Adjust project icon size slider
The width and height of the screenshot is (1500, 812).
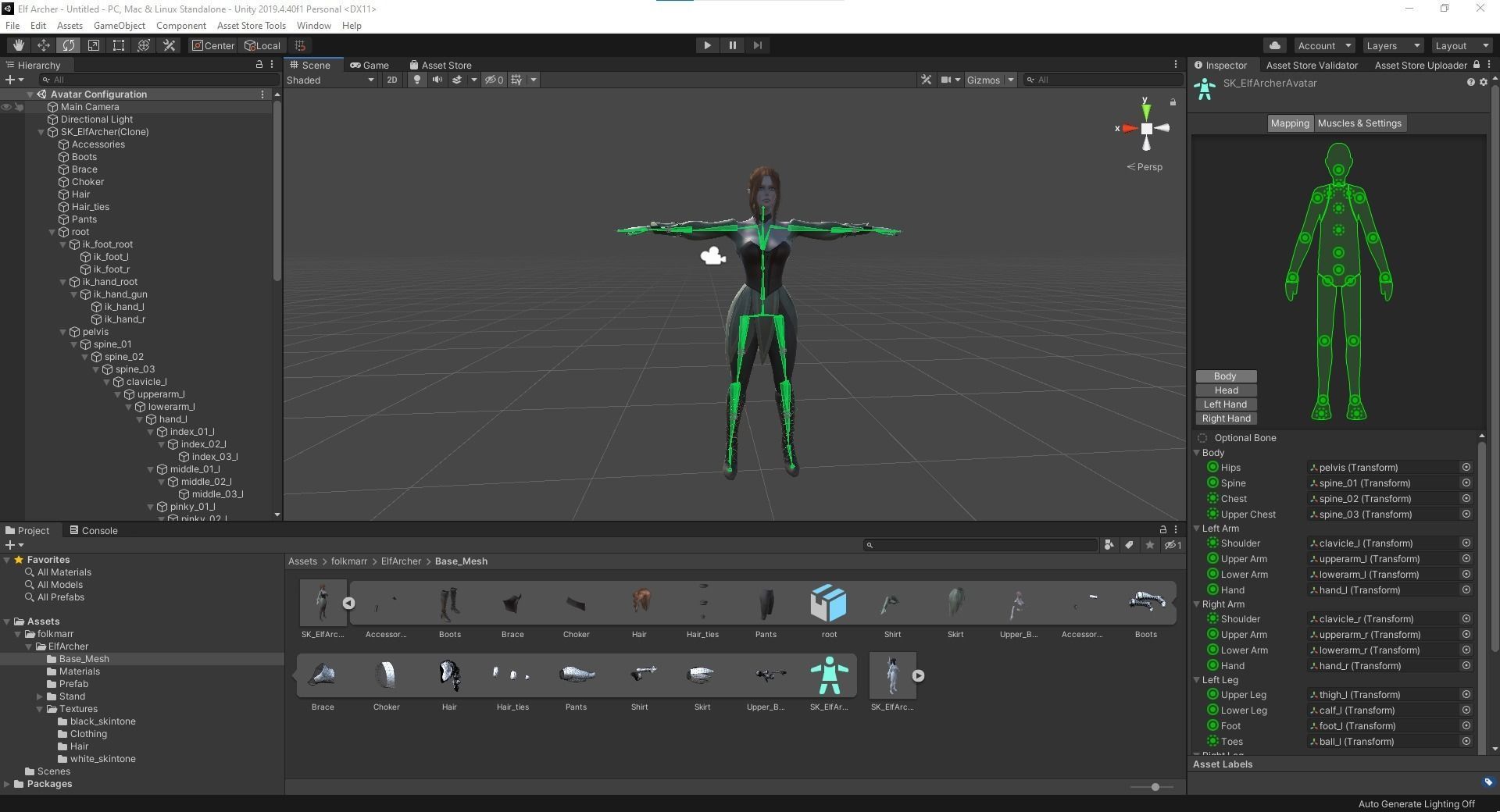1154,787
